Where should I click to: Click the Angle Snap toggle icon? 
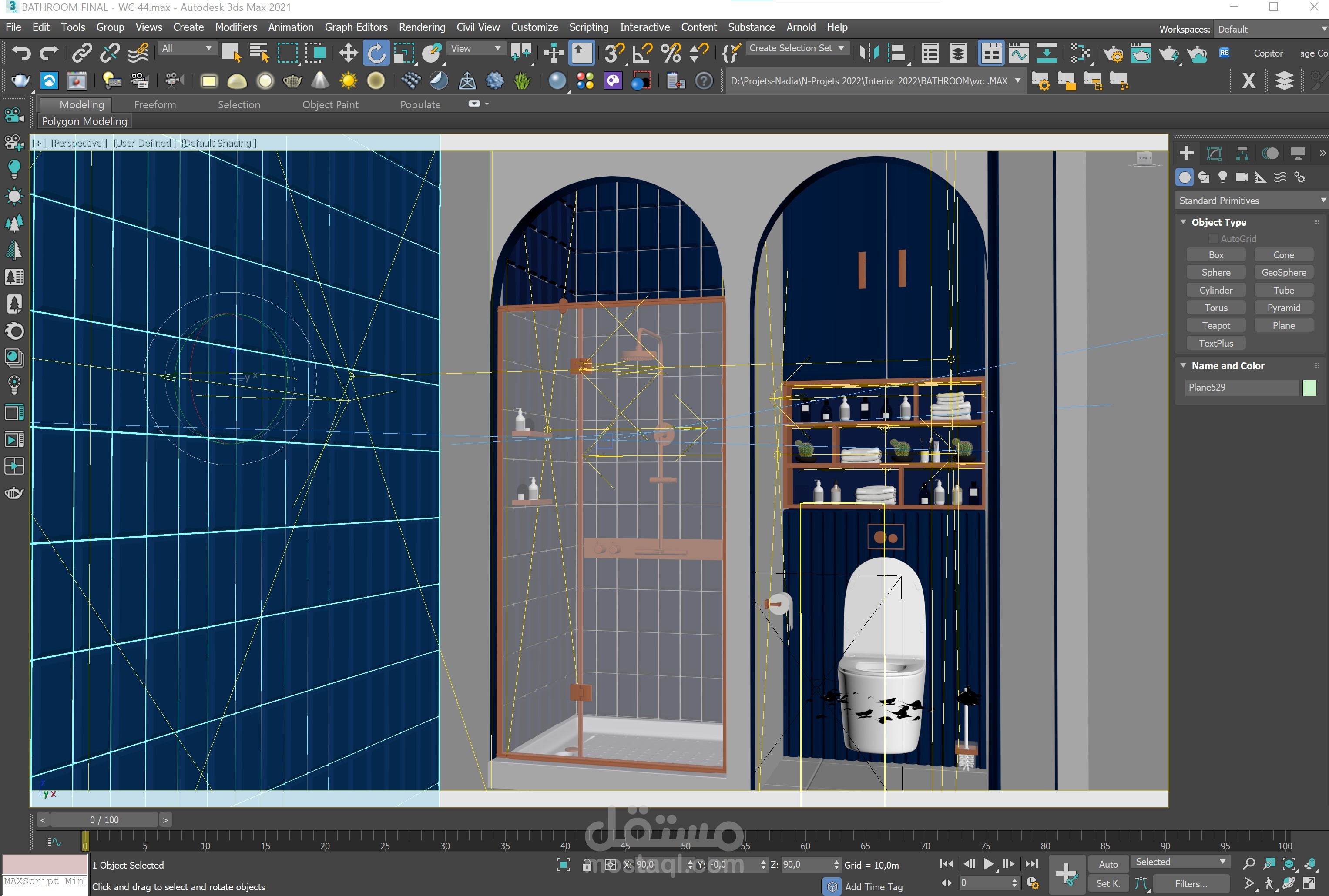tap(642, 53)
